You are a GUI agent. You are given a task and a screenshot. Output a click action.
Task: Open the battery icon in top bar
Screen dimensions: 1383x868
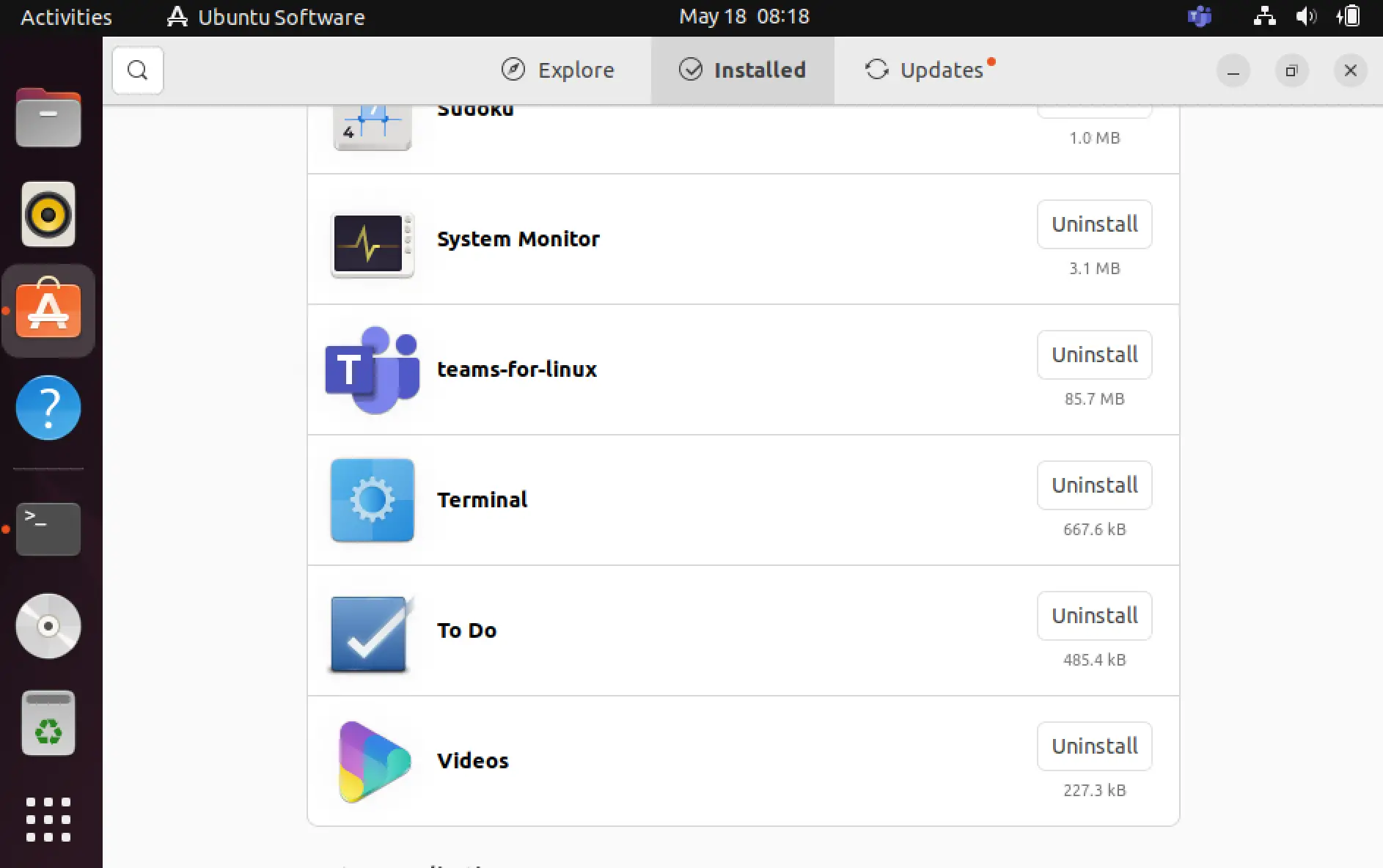pyautogui.click(x=1348, y=16)
